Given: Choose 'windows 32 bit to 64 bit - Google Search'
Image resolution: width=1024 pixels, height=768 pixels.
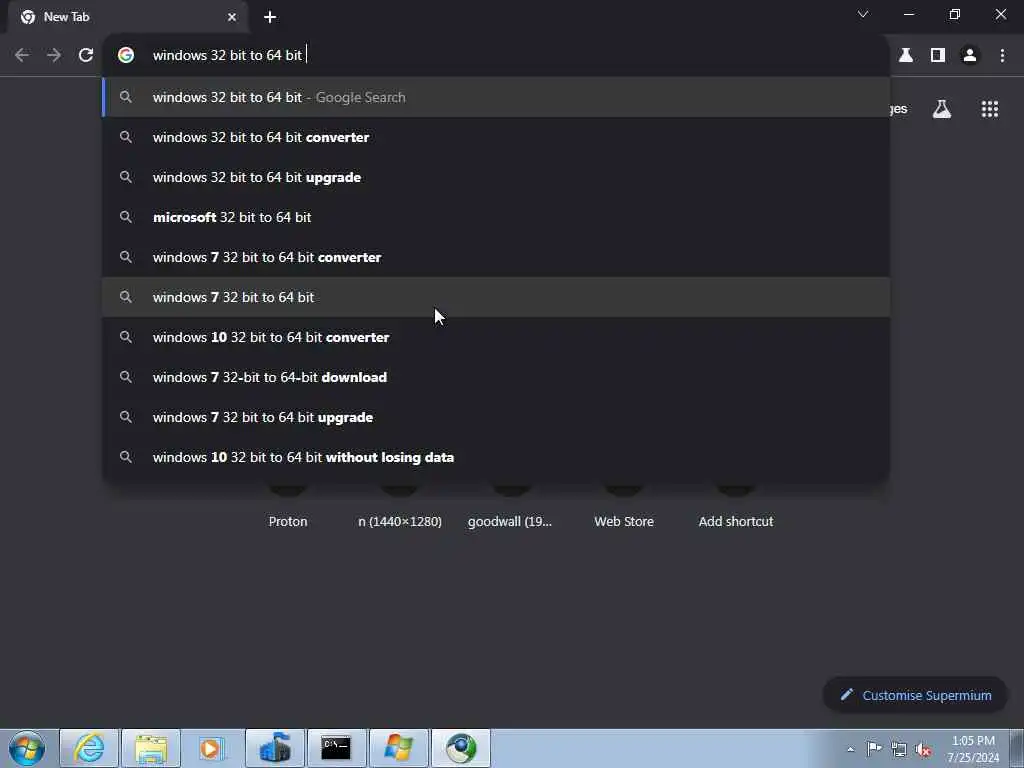Looking at the screenshot, I should pos(496,97).
